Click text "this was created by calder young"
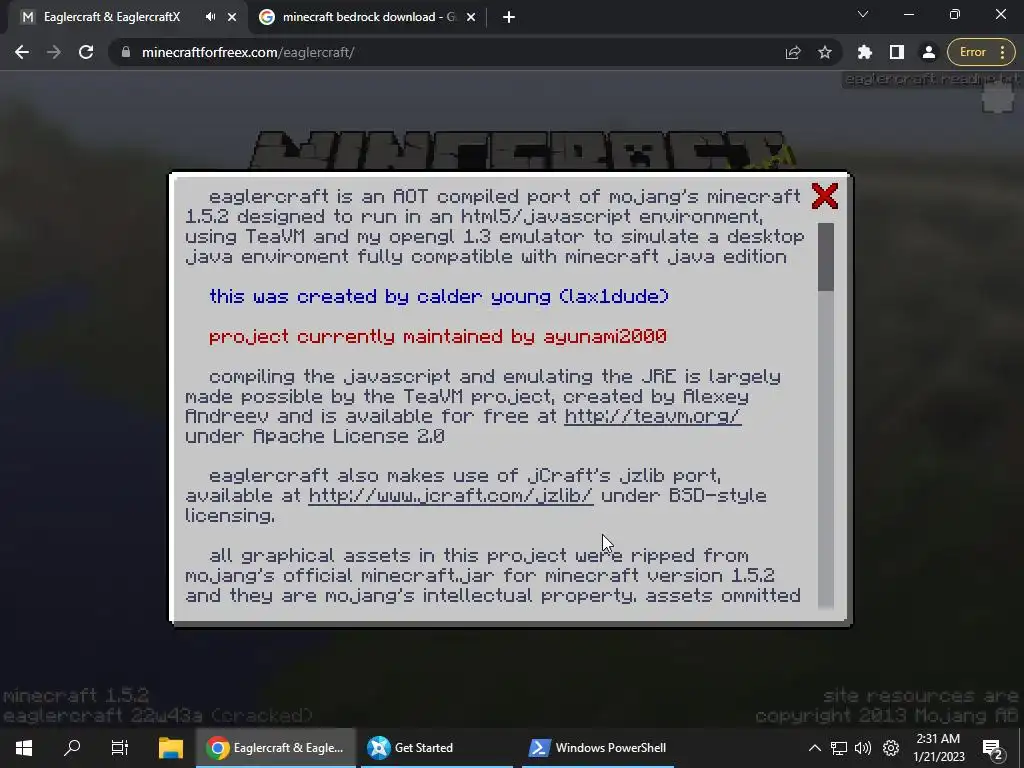Image resolution: width=1024 pixels, height=768 pixels. 379,296
